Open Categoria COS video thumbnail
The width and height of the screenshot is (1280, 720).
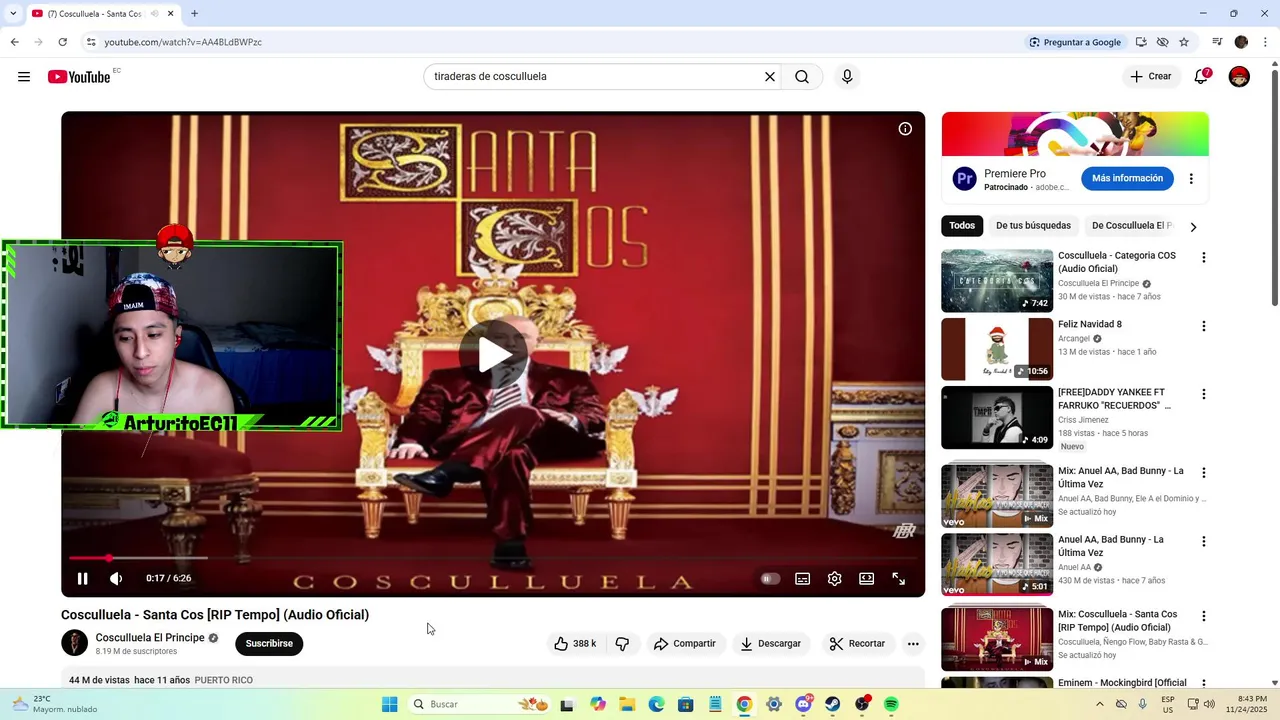pos(997,281)
